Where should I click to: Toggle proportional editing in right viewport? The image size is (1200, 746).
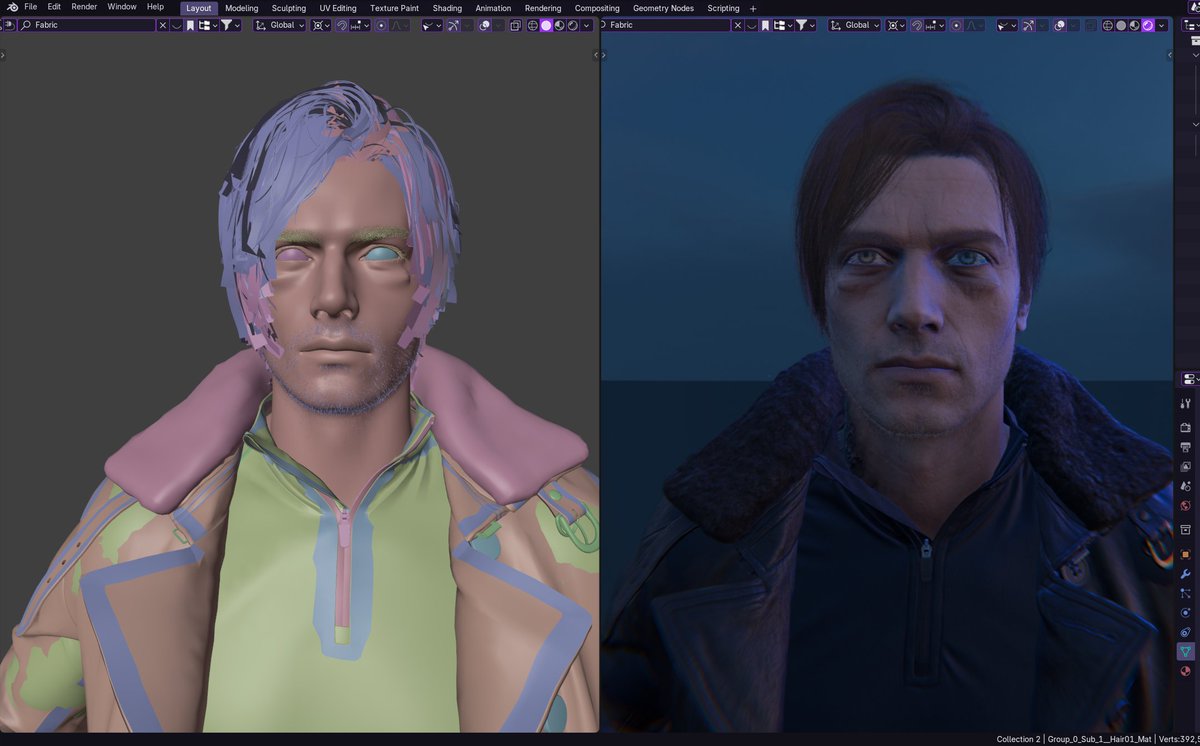coord(956,25)
